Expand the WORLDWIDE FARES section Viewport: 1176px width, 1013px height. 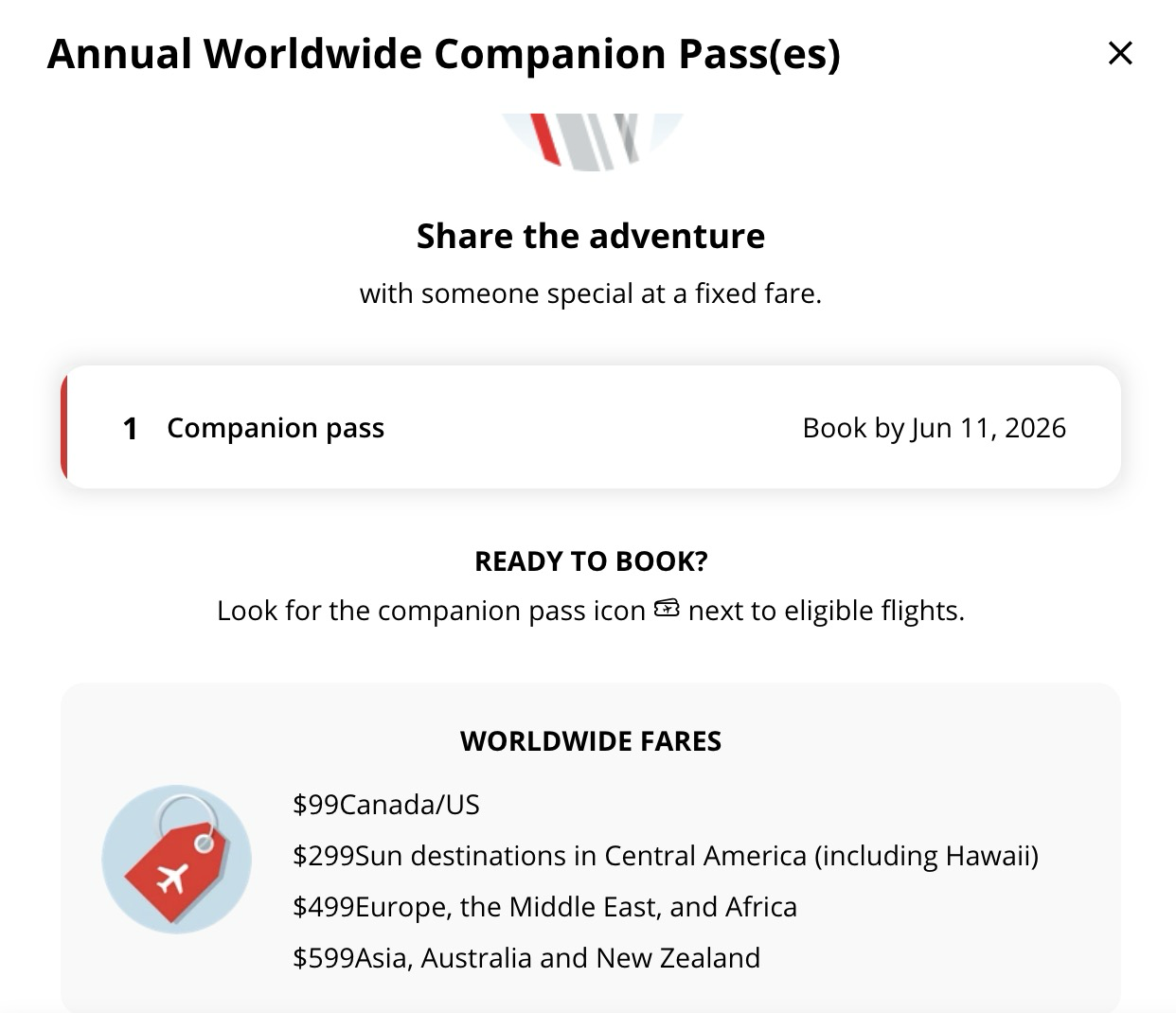click(589, 741)
